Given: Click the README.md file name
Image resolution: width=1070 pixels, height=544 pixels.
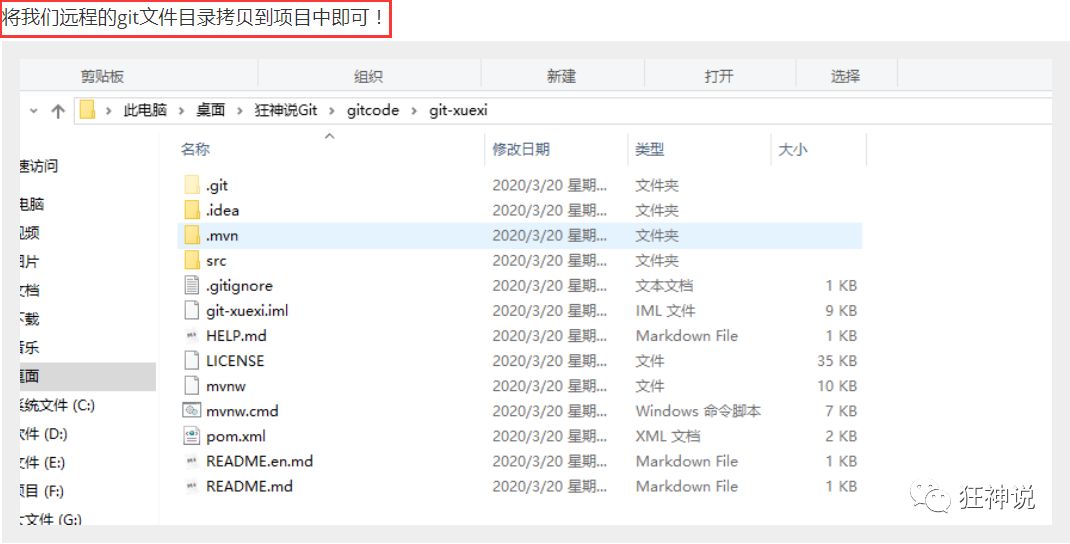Looking at the screenshot, I should coord(249,487).
